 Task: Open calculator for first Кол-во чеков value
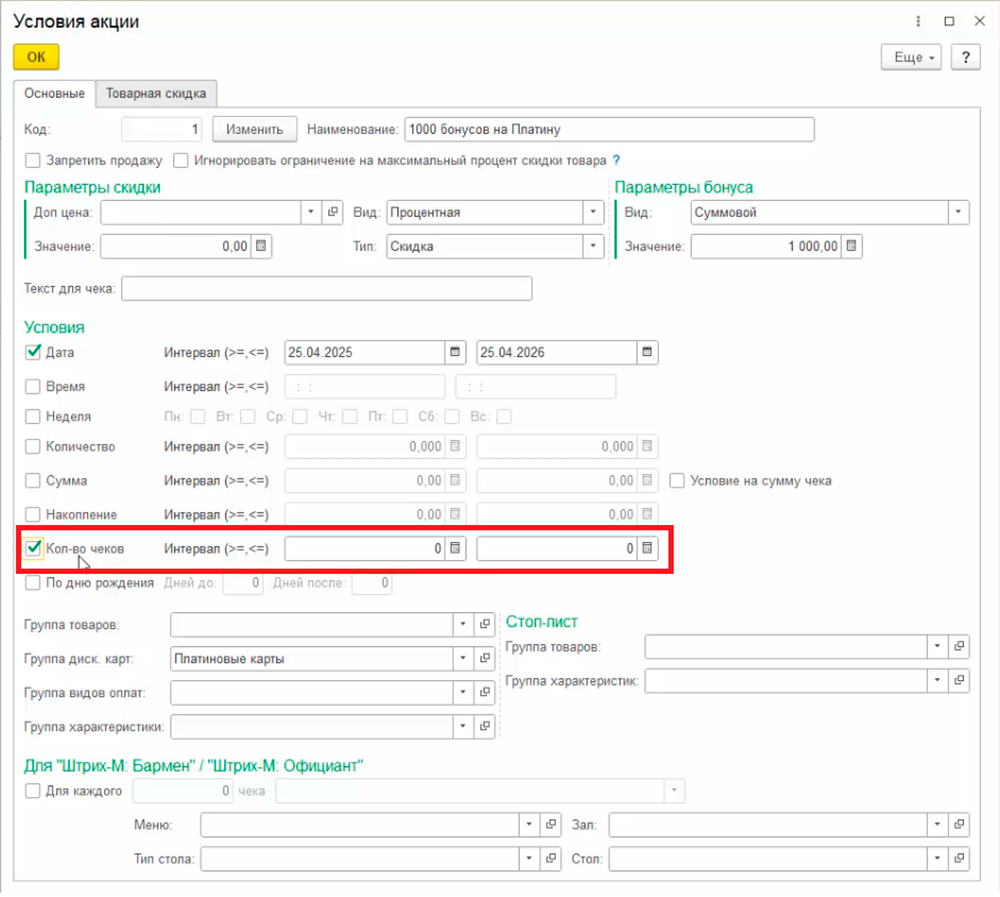click(x=455, y=548)
